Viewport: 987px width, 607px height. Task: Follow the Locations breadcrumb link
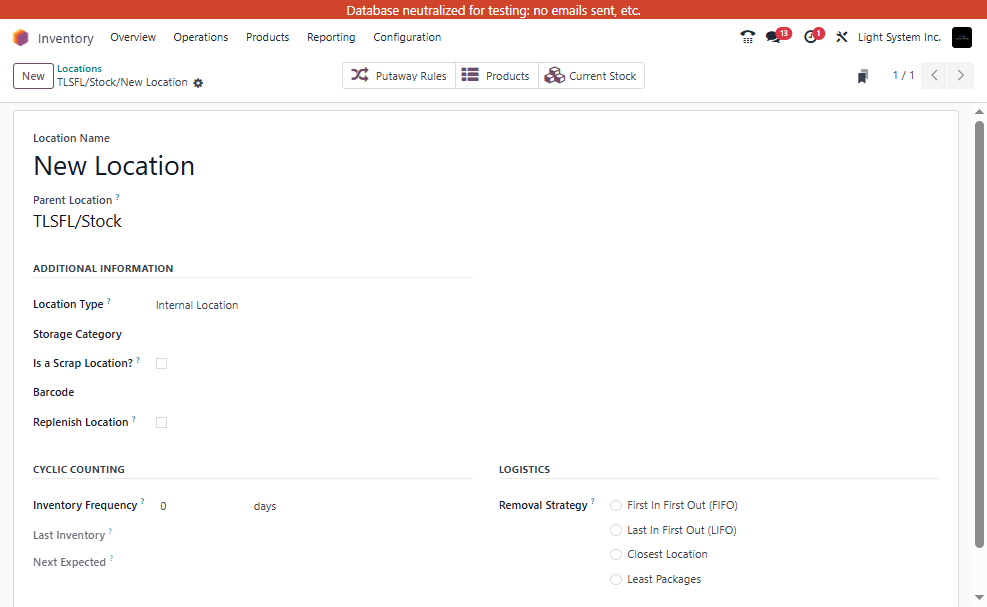point(79,69)
